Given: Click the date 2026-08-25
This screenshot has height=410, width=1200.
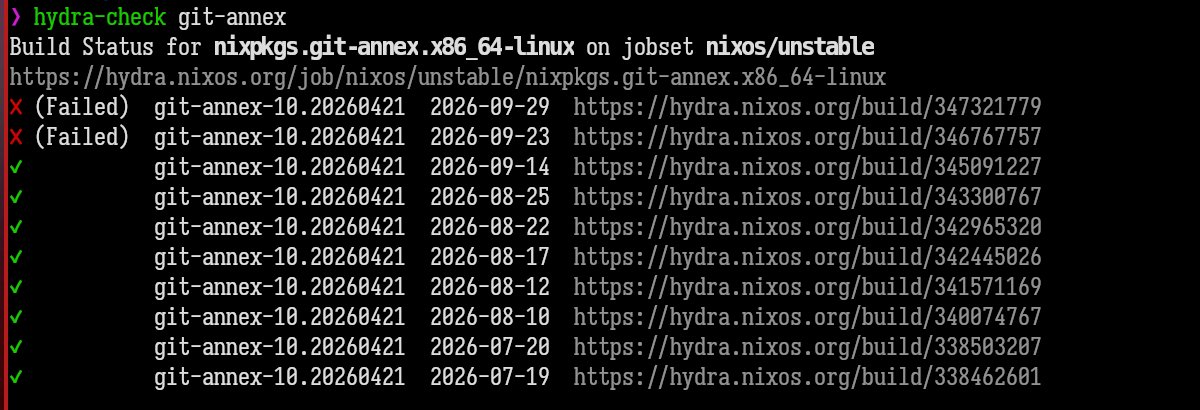Looking at the screenshot, I should (490, 197).
